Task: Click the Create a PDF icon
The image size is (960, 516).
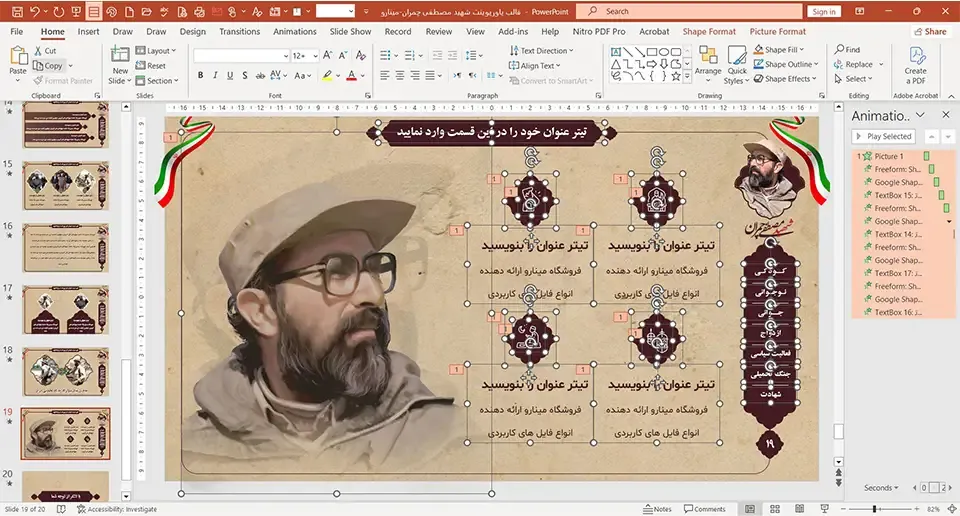Action: (915, 62)
